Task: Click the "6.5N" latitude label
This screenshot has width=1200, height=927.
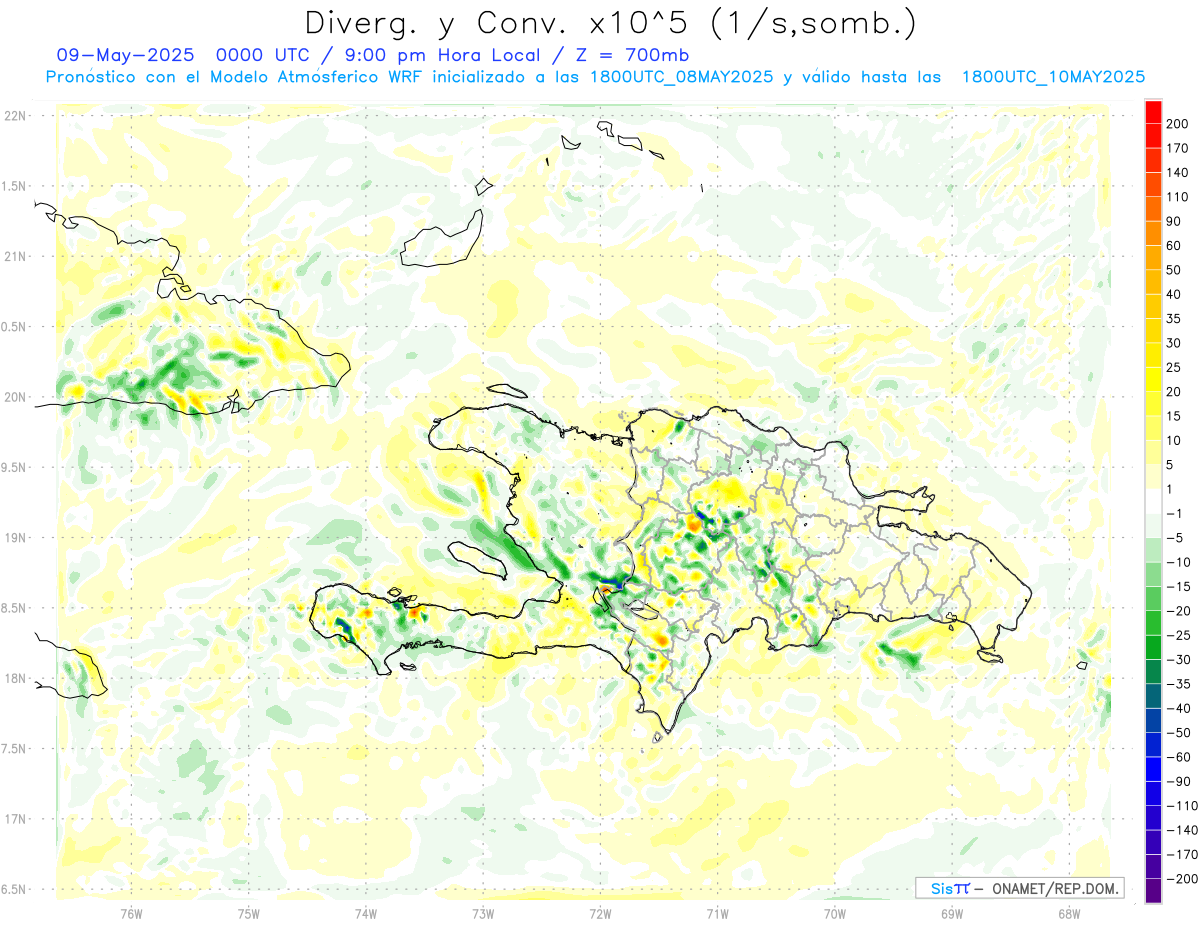Action: click(x=14, y=889)
